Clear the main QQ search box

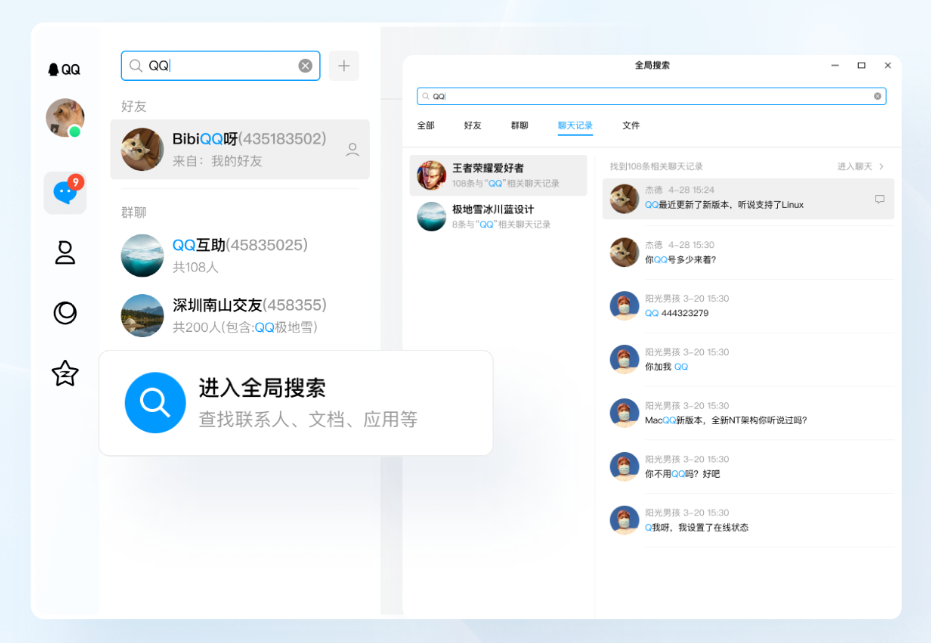pyautogui.click(x=305, y=66)
